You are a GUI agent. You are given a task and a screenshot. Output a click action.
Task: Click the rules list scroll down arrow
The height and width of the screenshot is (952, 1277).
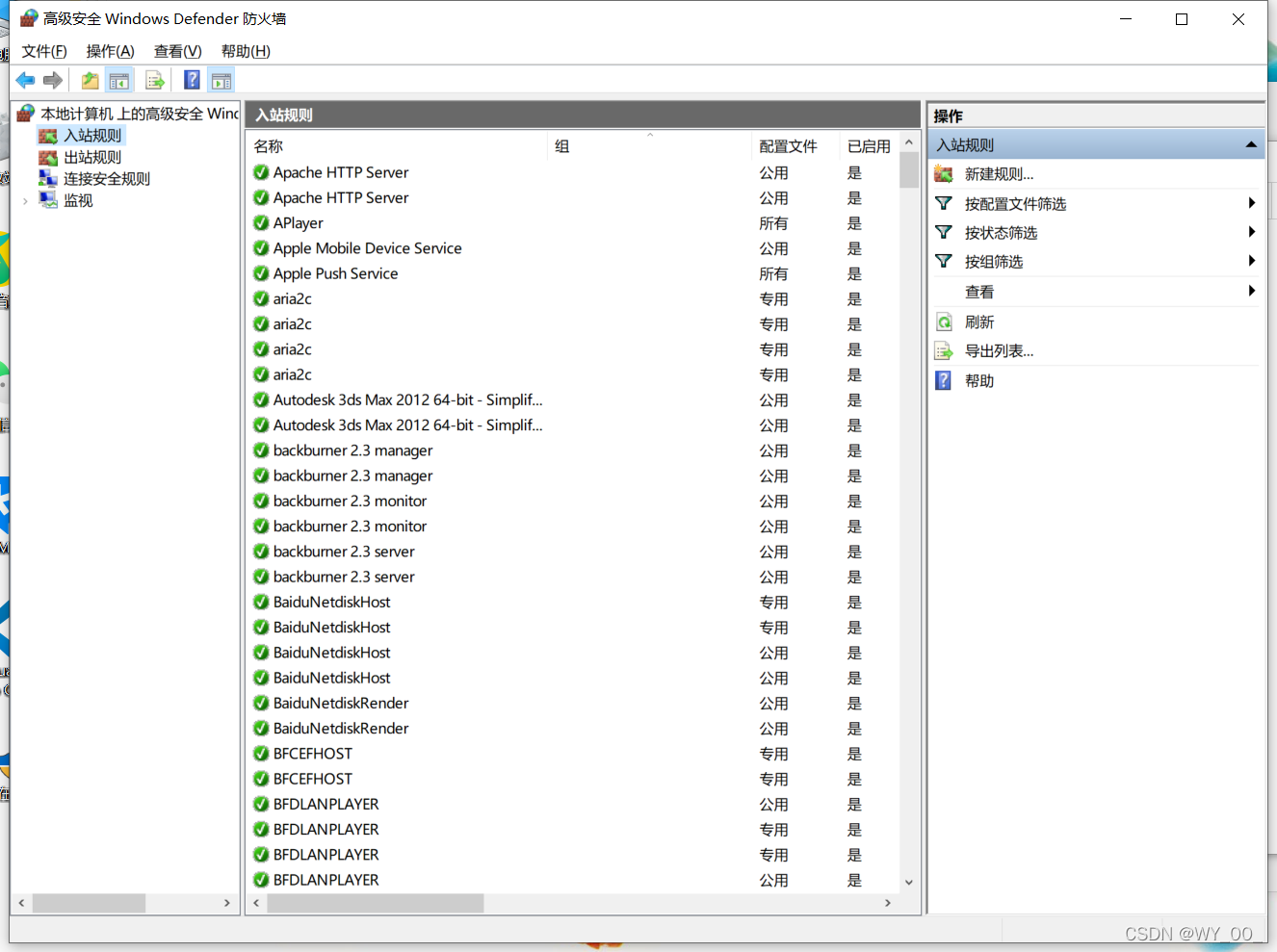(x=909, y=882)
